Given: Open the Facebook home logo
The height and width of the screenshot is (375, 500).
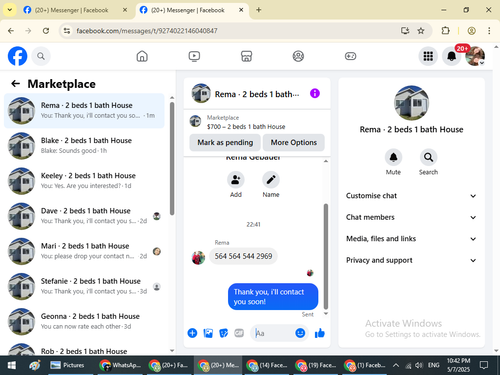Looking at the screenshot, I should click(x=17, y=56).
